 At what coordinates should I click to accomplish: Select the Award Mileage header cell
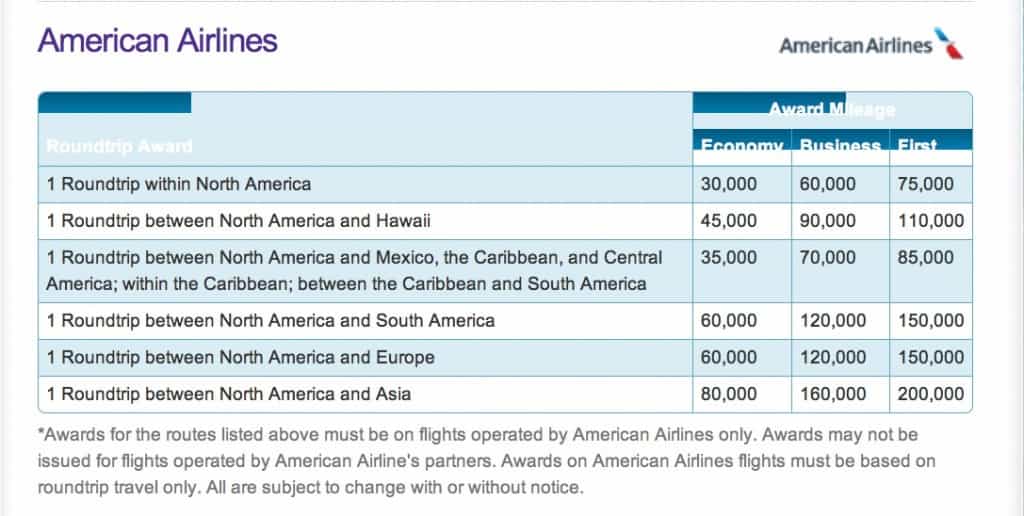[x=832, y=109]
